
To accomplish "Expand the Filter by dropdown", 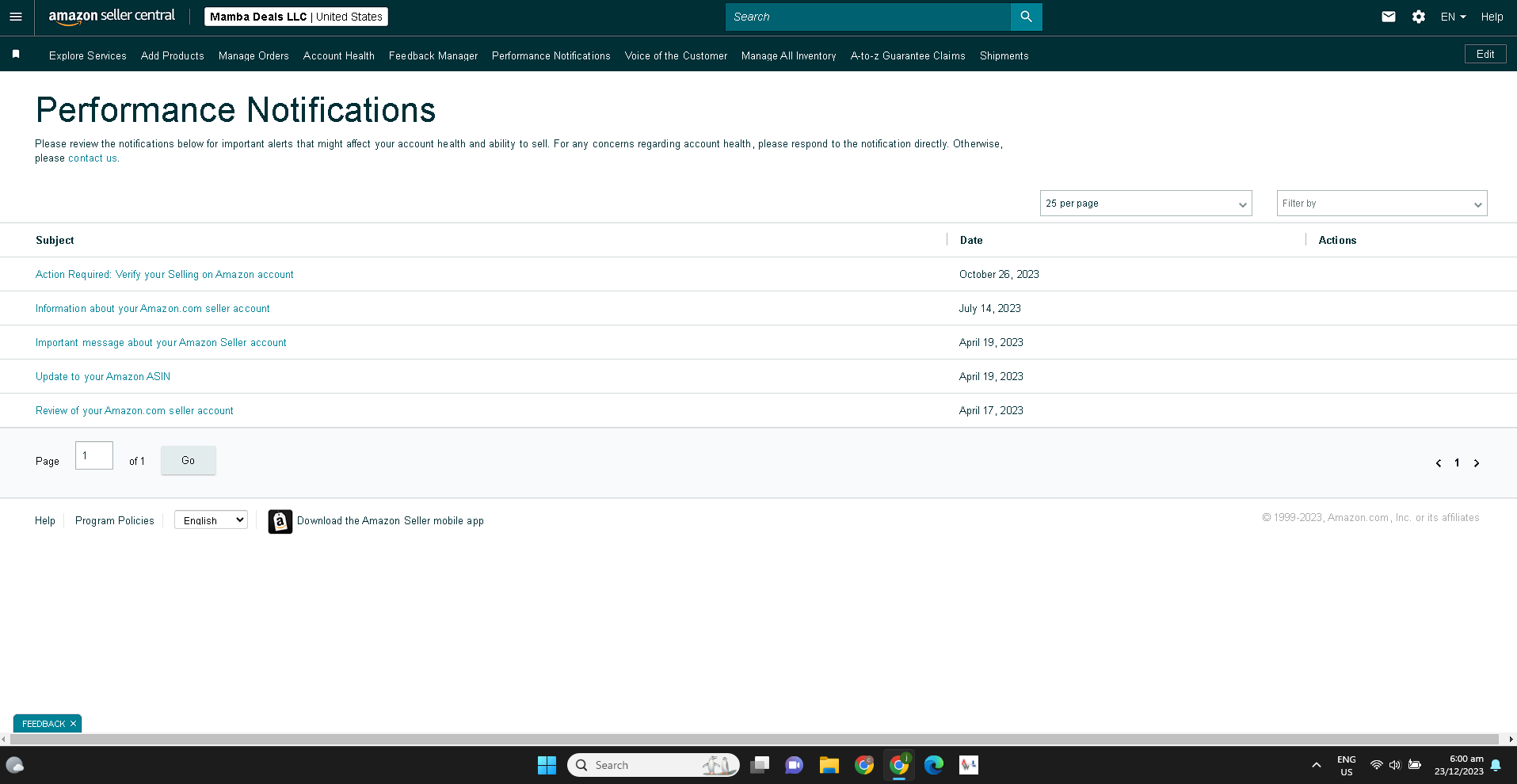I will coord(1382,204).
